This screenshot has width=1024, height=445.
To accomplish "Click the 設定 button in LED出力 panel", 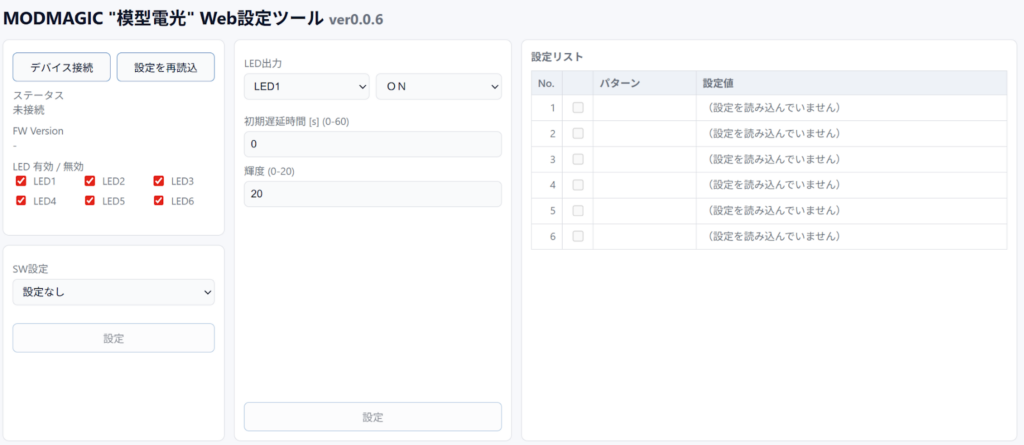I will [x=372, y=417].
